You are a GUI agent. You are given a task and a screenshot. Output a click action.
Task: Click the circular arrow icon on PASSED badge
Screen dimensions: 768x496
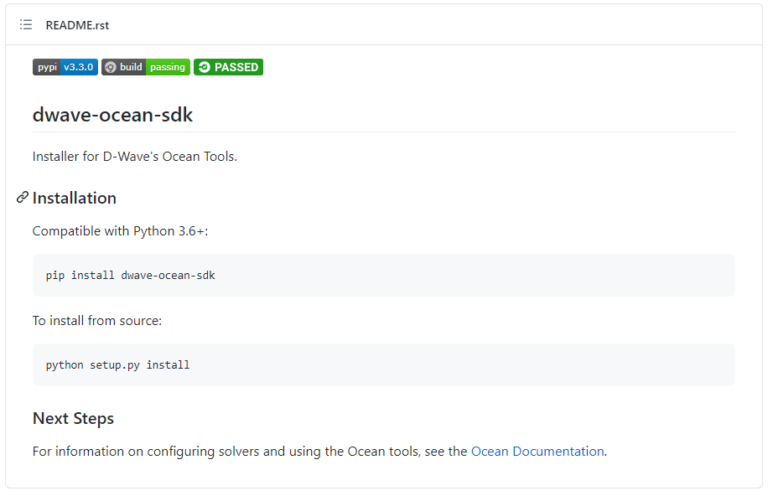coord(204,67)
